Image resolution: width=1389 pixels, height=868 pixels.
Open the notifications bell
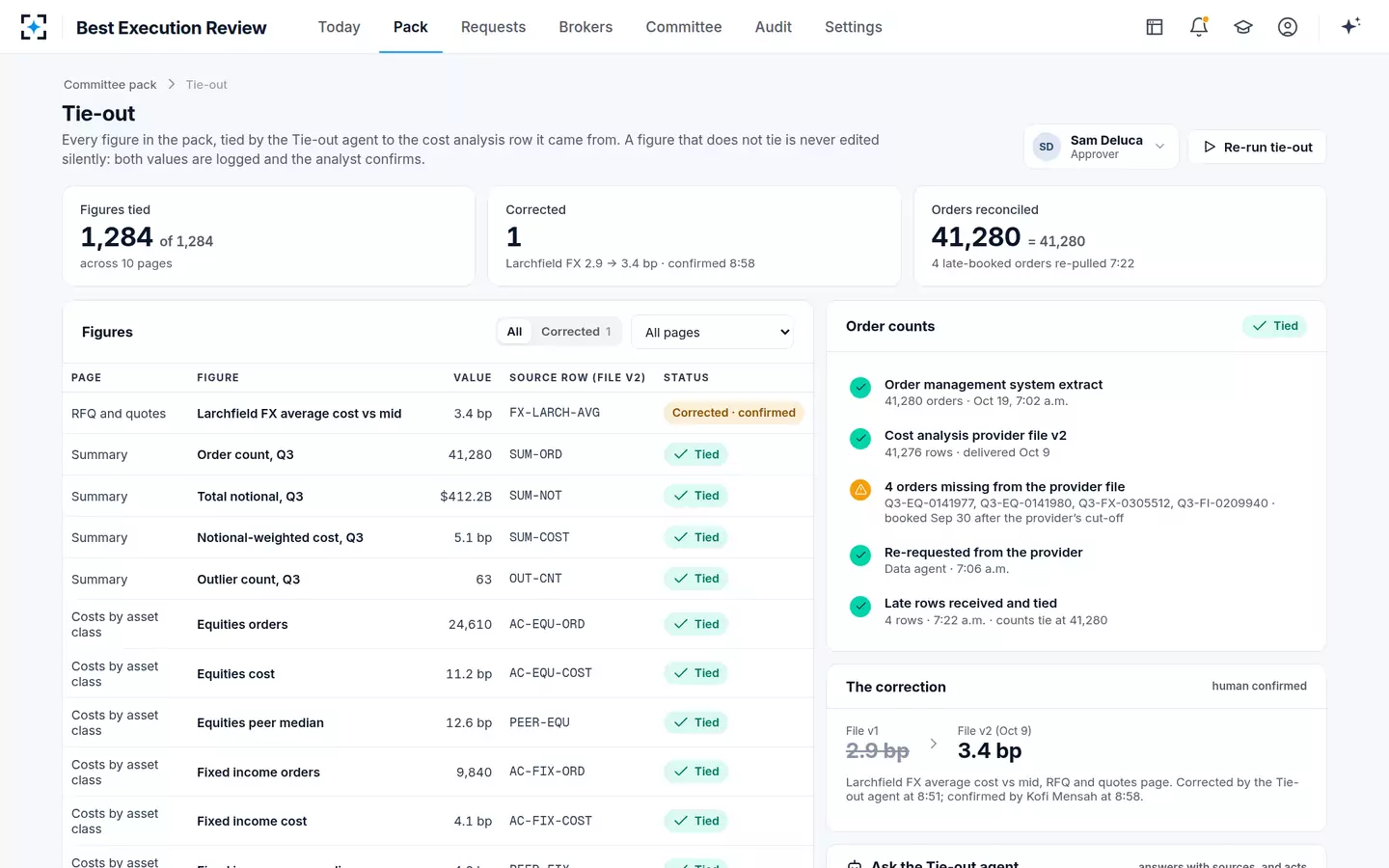click(1199, 27)
